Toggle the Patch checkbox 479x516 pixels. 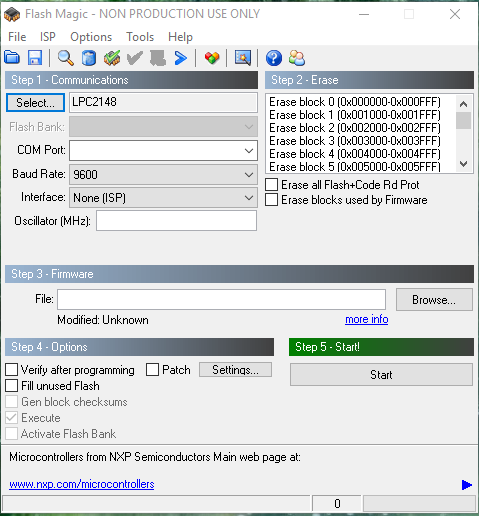(152, 369)
